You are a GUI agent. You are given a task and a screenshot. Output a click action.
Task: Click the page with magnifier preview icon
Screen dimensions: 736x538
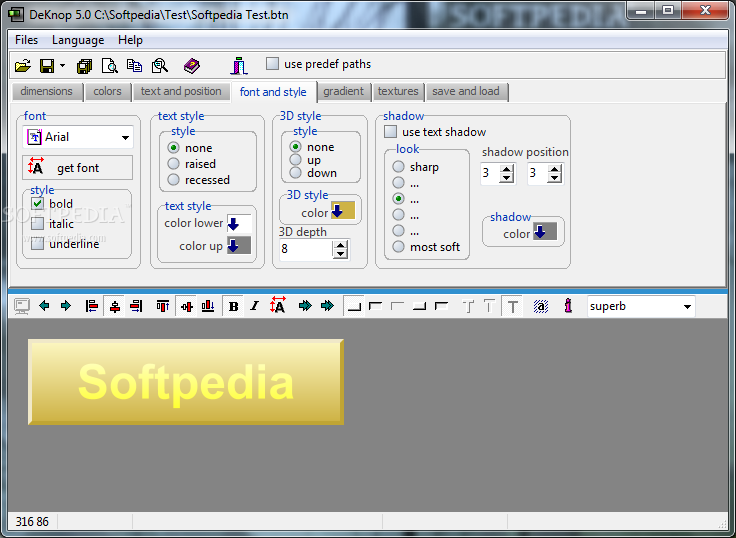(x=109, y=66)
